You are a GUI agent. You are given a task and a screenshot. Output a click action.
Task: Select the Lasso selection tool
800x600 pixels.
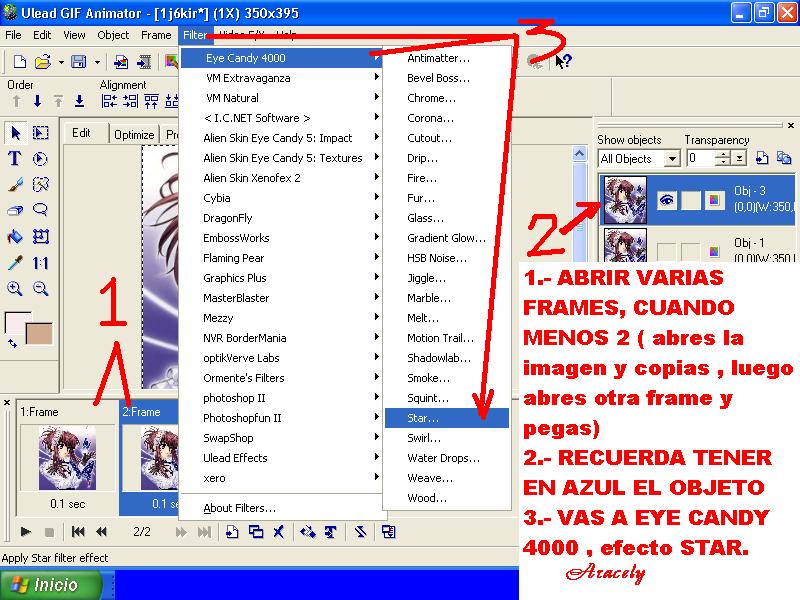pos(40,210)
